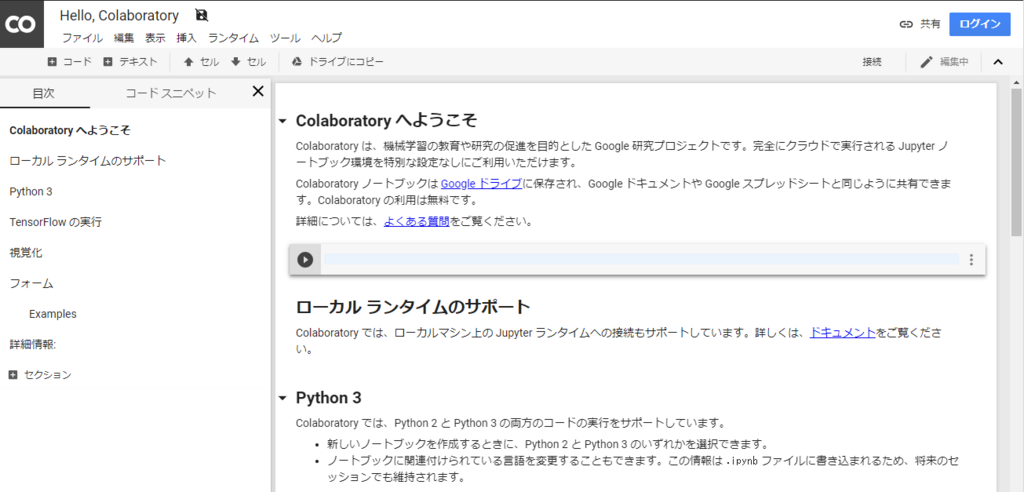
Task: Click the link icon next to 共有
Action: click(x=906, y=24)
